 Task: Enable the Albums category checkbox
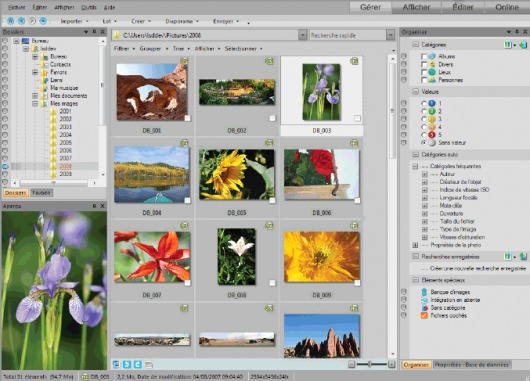(x=424, y=56)
